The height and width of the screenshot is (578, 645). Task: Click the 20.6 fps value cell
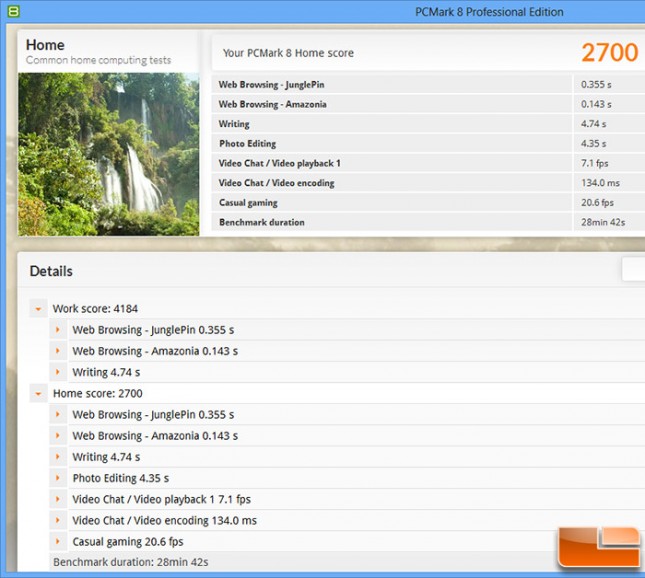point(609,202)
